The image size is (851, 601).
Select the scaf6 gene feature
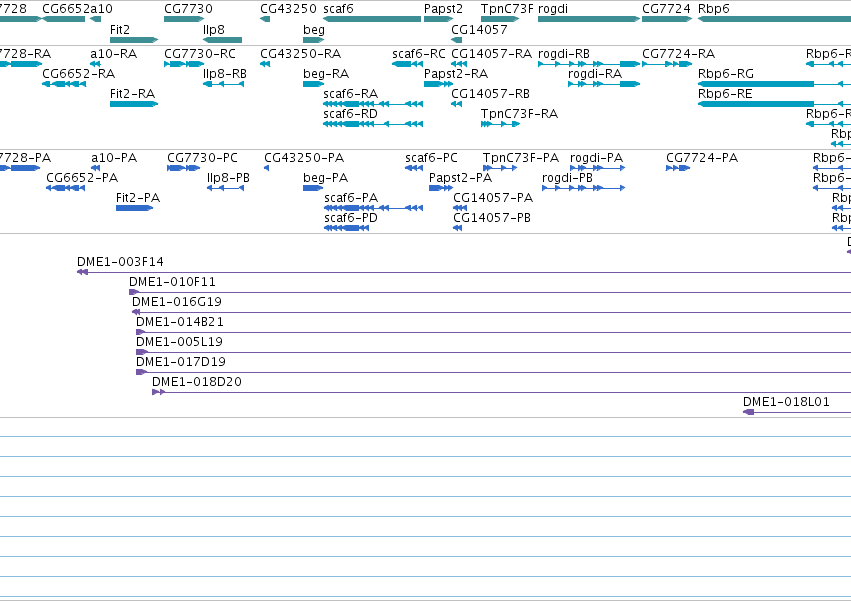point(372,19)
